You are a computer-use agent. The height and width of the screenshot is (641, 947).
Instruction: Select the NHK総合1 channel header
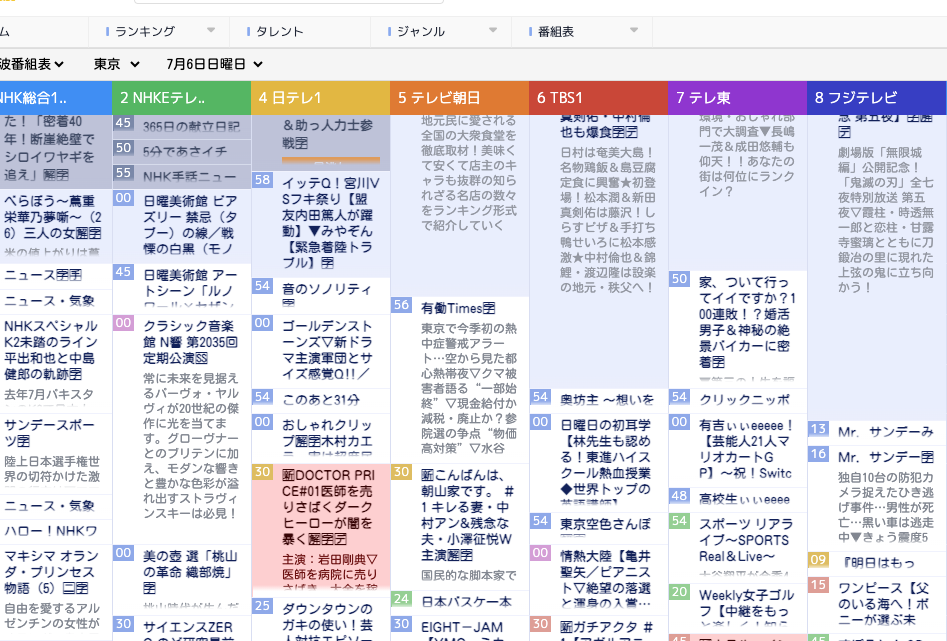[x=56, y=98]
